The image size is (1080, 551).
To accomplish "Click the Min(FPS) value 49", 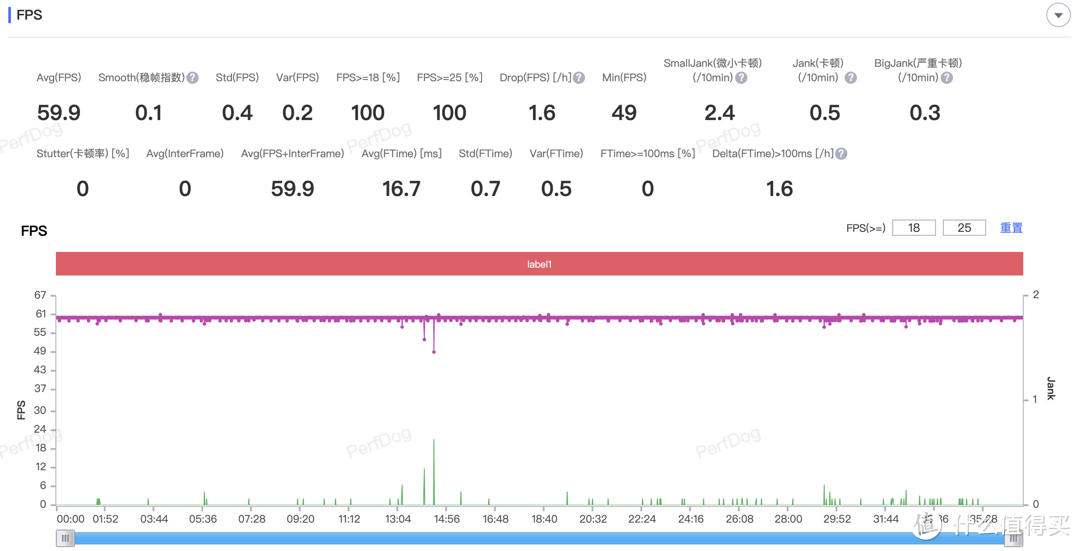I will (624, 113).
